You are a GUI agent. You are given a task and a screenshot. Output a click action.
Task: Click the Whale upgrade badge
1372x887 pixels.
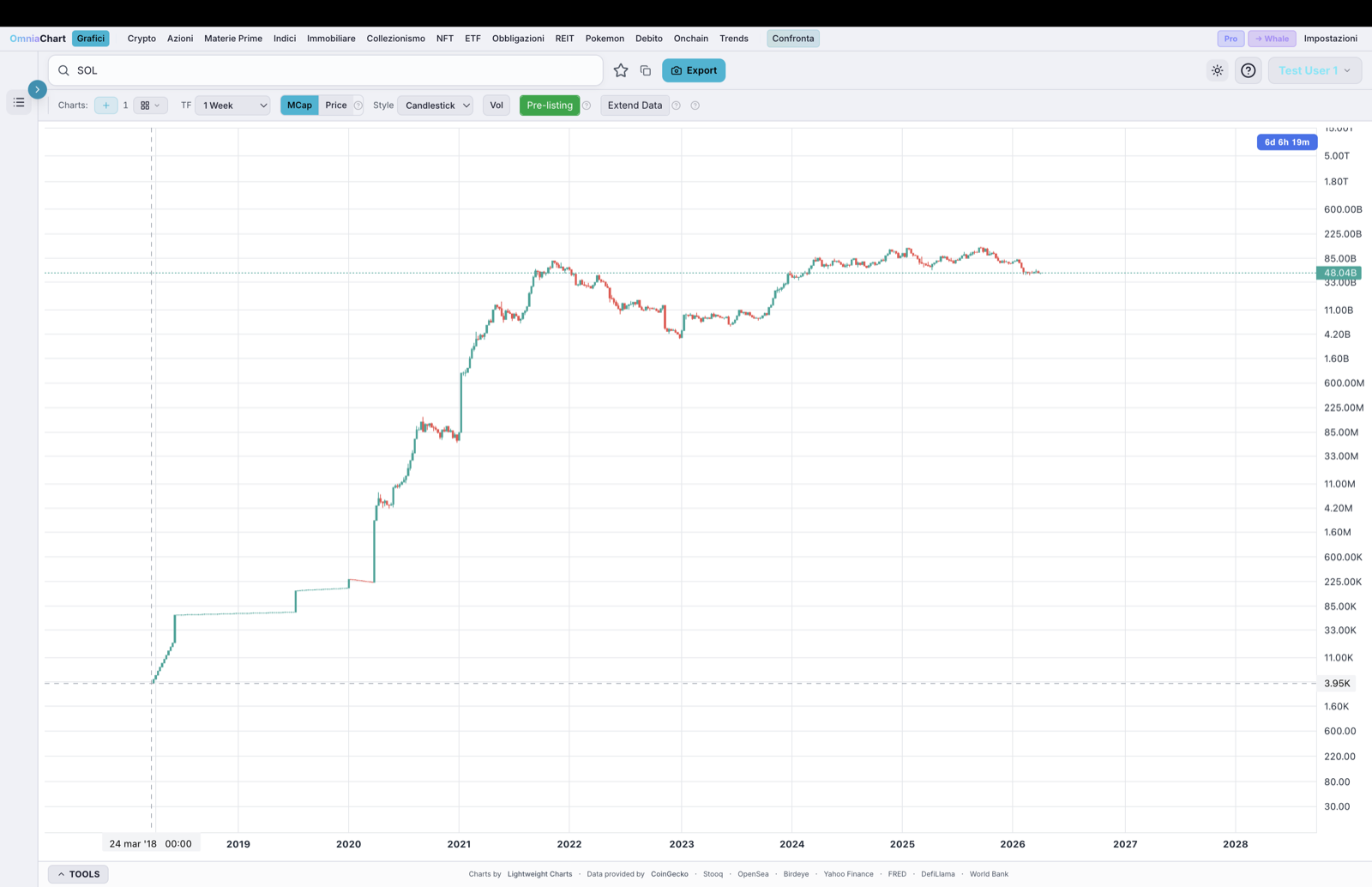pyautogui.click(x=1272, y=39)
